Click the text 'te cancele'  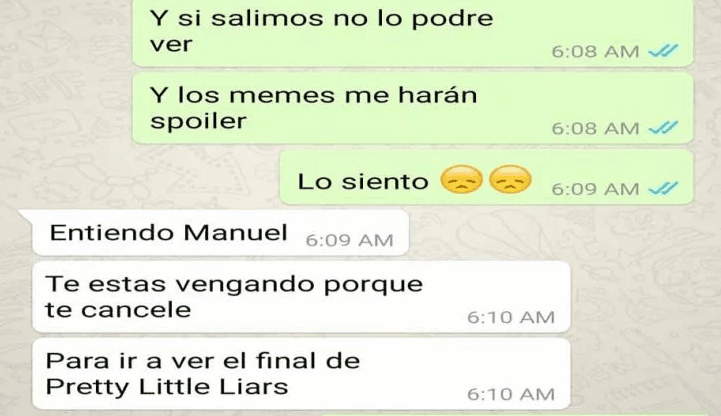pos(118,310)
